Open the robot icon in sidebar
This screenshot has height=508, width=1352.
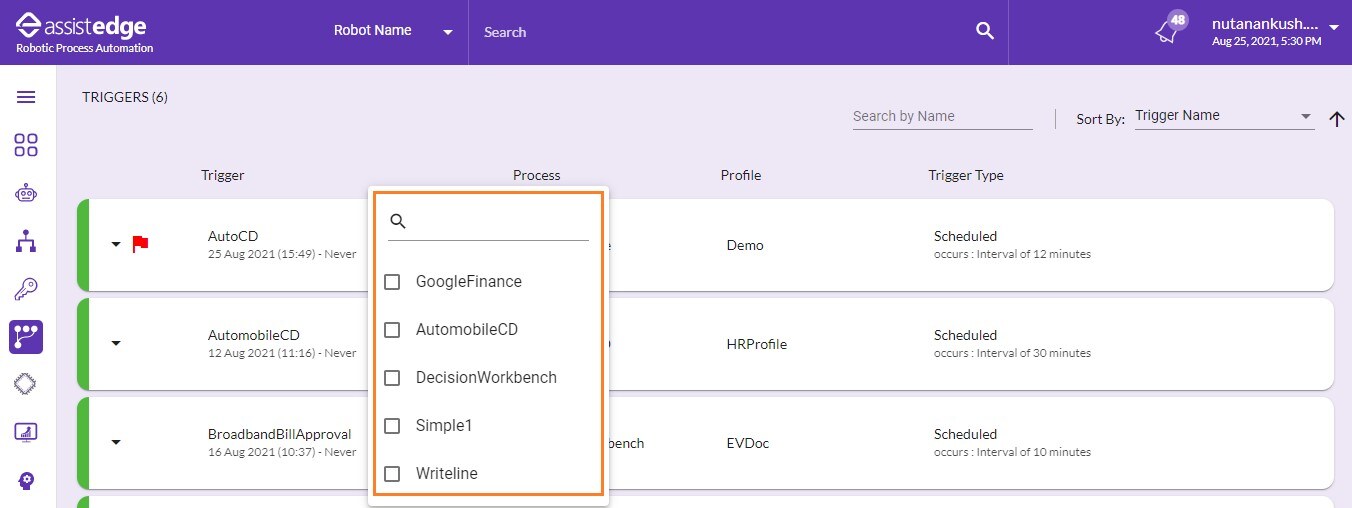26,193
